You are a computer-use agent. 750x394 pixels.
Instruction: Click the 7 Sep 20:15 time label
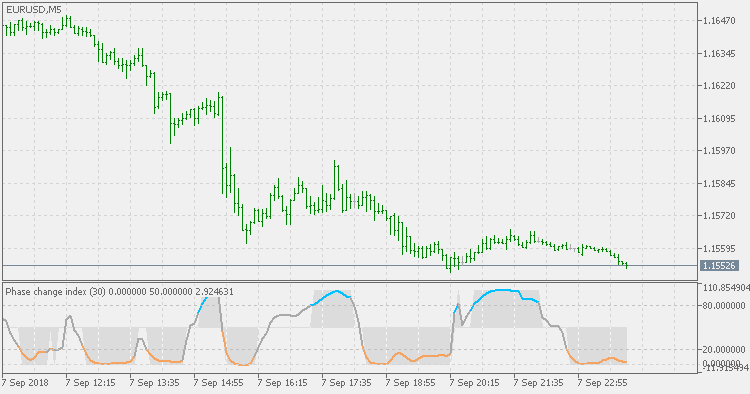coord(475,383)
